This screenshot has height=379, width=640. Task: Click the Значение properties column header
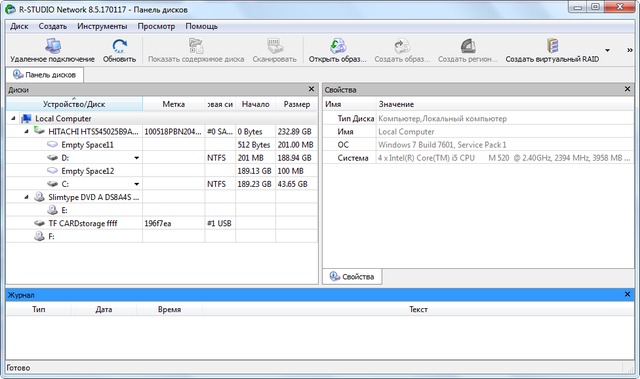pyautogui.click(x=505, y=104)
